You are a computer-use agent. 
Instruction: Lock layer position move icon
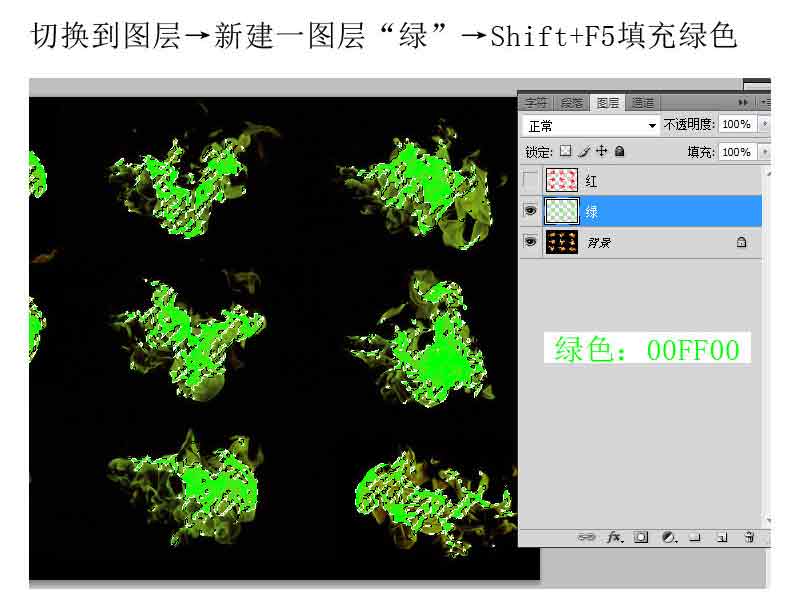602,151
